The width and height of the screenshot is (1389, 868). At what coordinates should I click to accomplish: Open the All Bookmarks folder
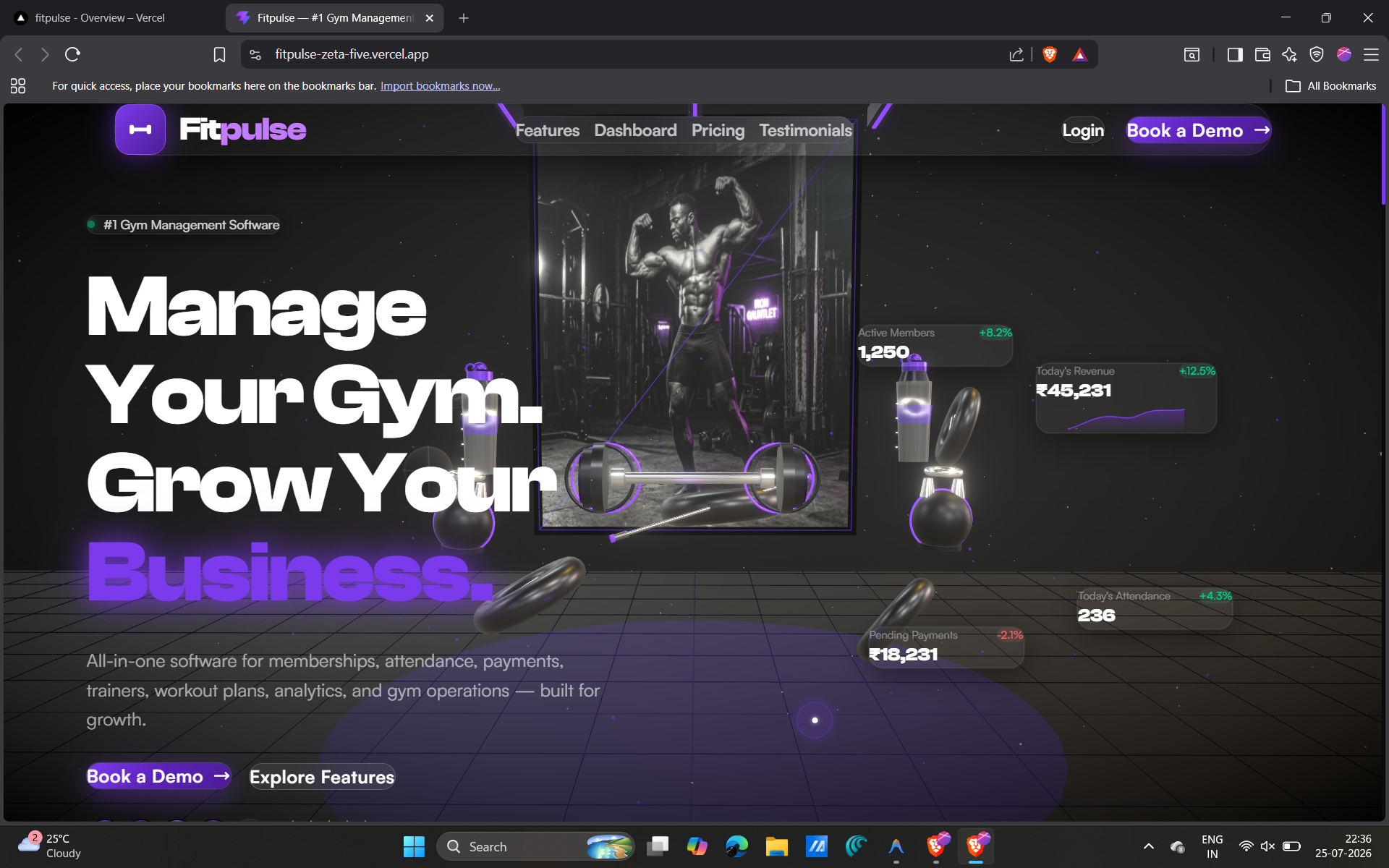click(1331, 86)
